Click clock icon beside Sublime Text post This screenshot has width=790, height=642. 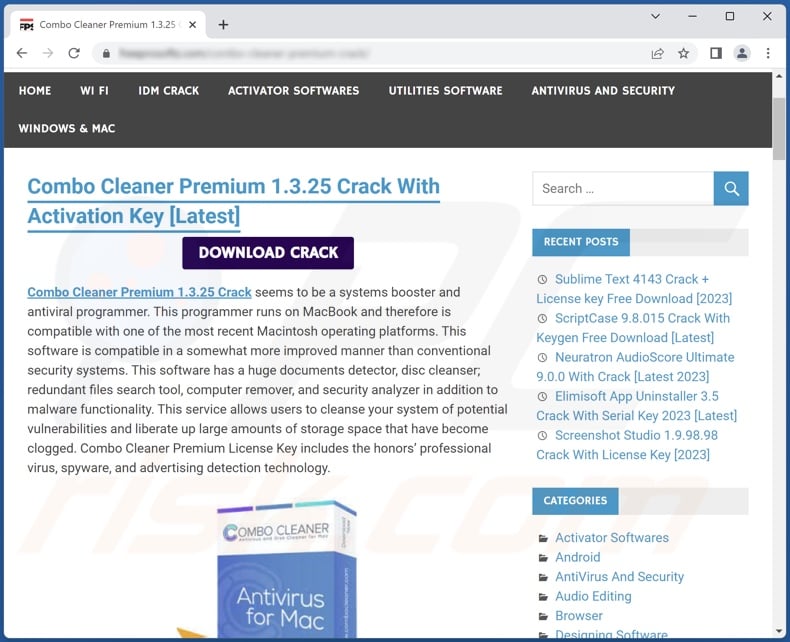[x=542, y=279]
